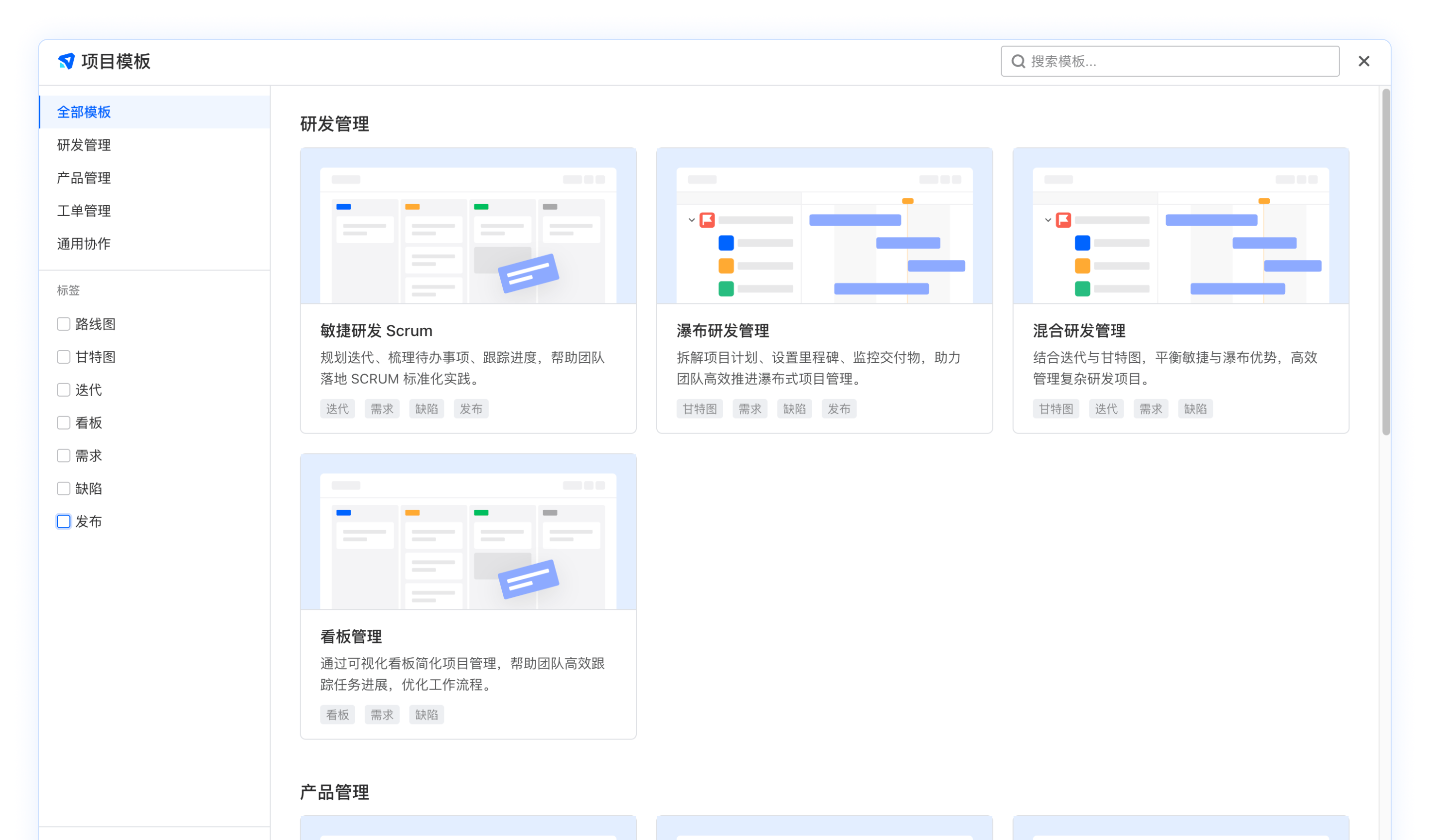Screen dimensions: 1430x840
Task: Open the 看板管理 preview thumbnail
Action: pyautogui.click(x=468, y=532)
